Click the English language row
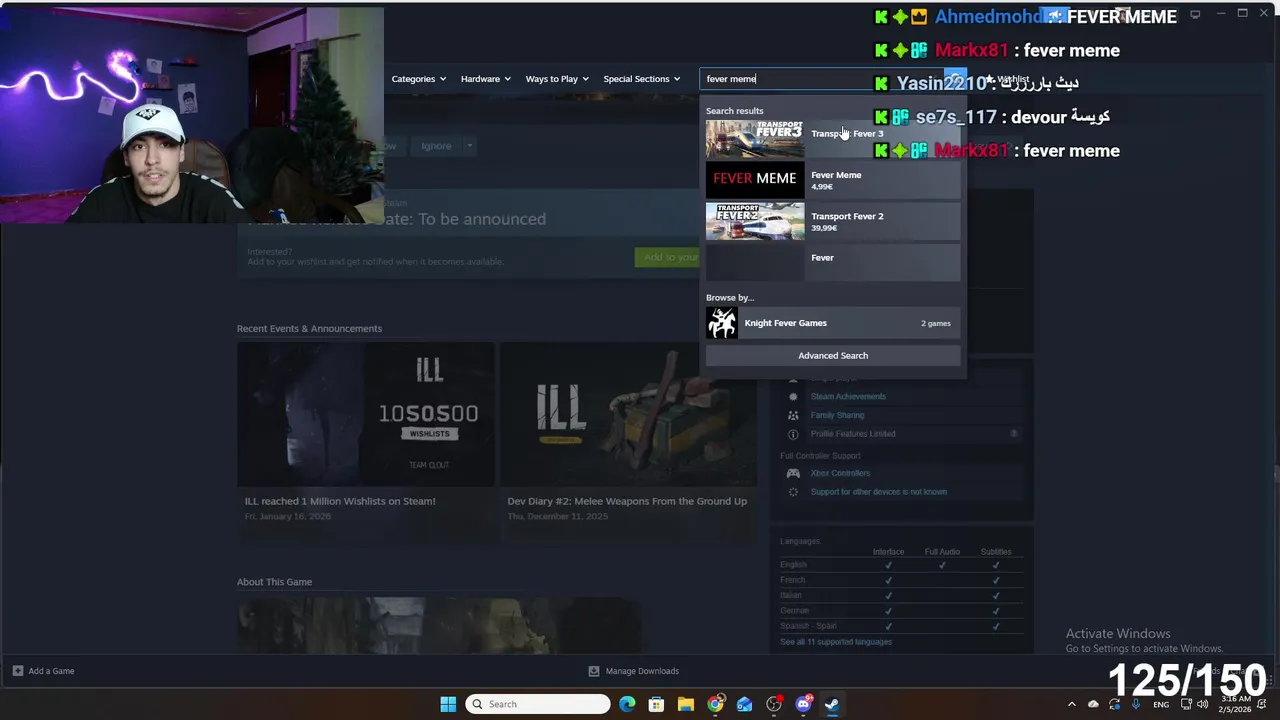 [900, 565]
